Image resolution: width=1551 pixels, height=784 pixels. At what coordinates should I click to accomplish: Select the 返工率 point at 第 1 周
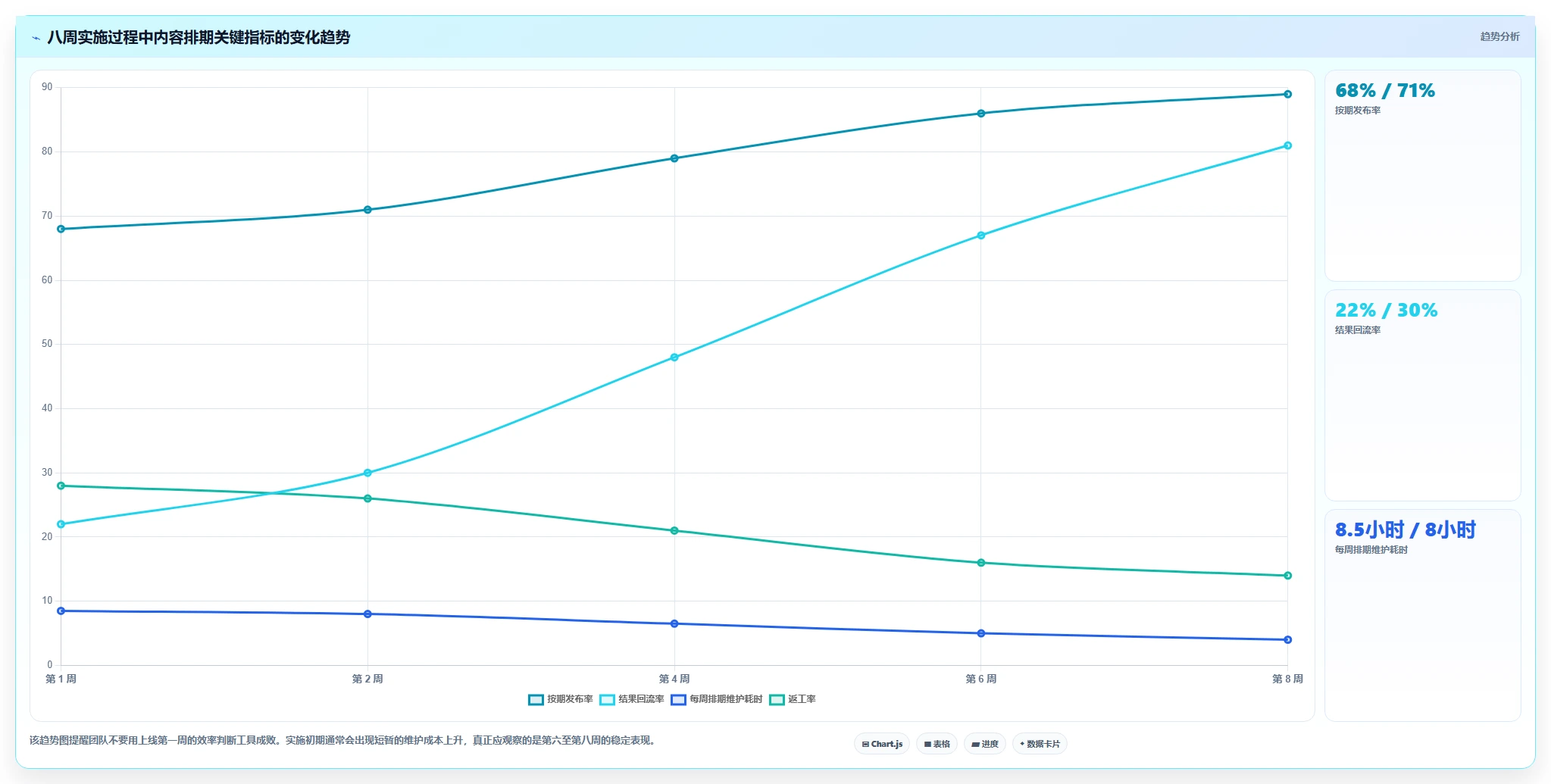pyautogui.click(x=61, y=486)
